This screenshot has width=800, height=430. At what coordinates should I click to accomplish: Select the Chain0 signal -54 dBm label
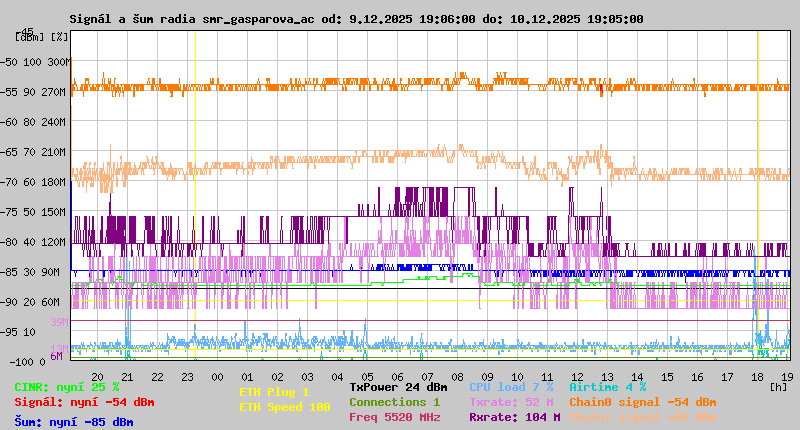click(643, 402)
